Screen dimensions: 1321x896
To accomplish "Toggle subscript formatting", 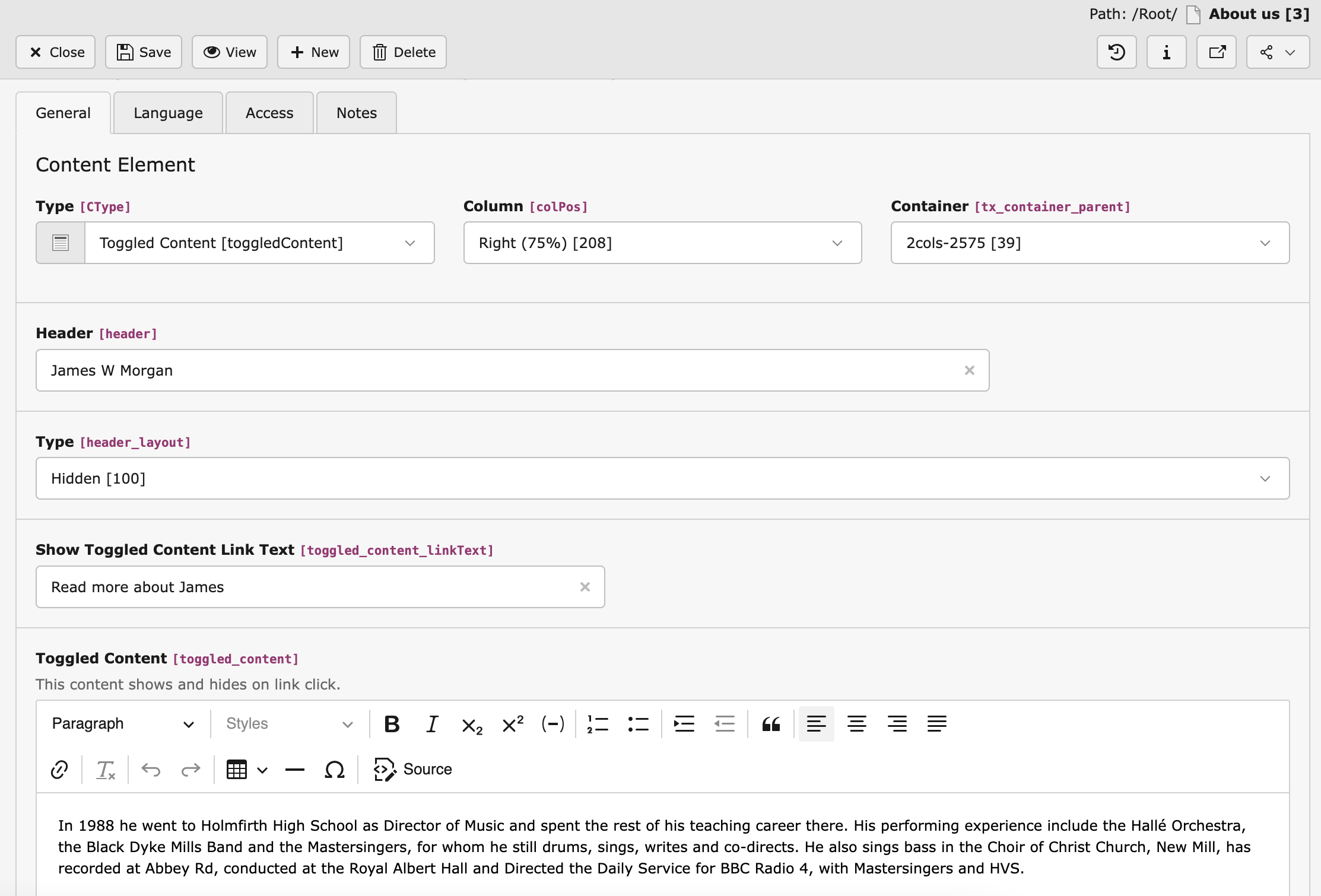I will [x=471, y=724].
